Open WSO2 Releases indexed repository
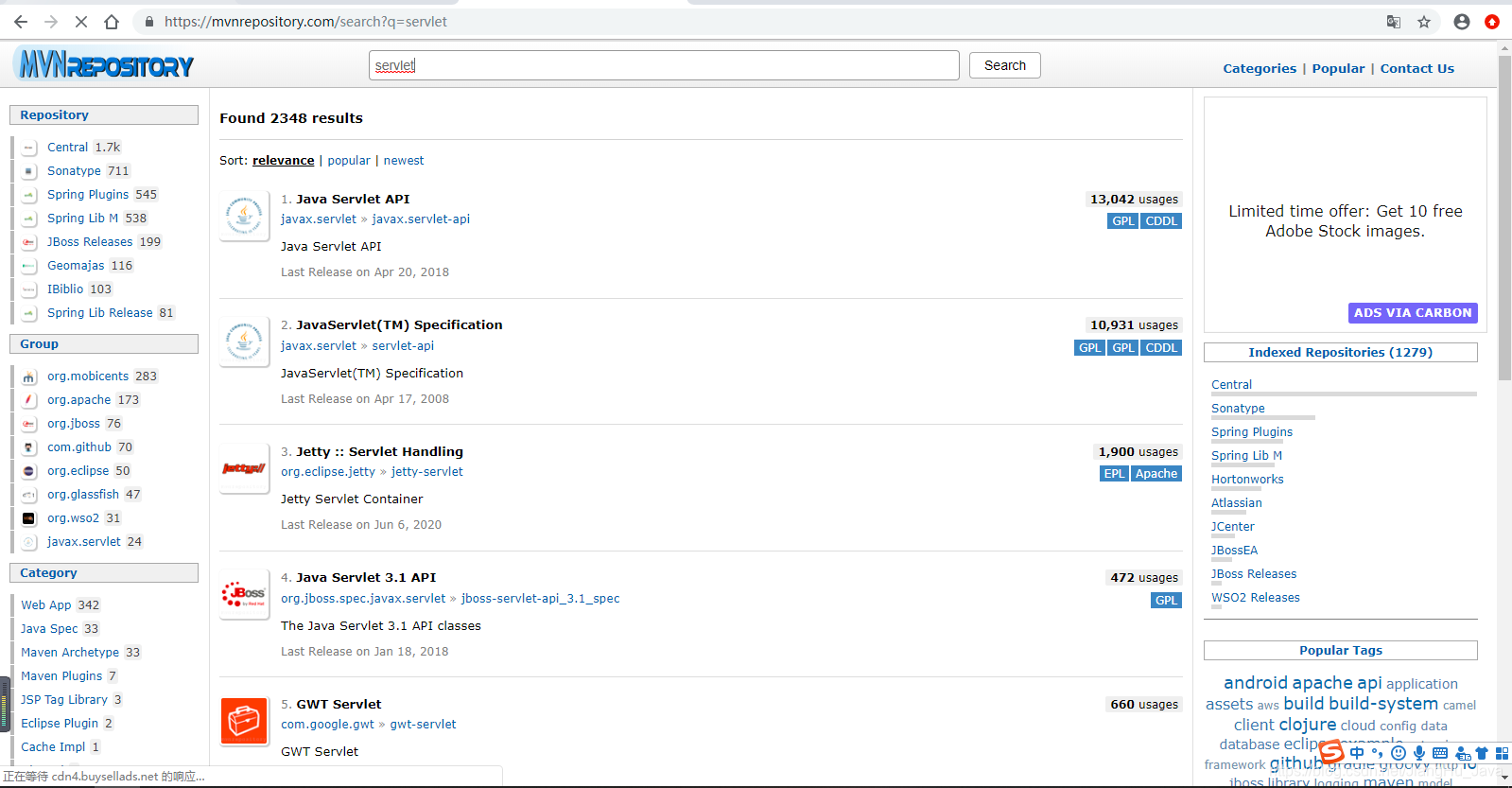1512x788 pixels. 1256,598
